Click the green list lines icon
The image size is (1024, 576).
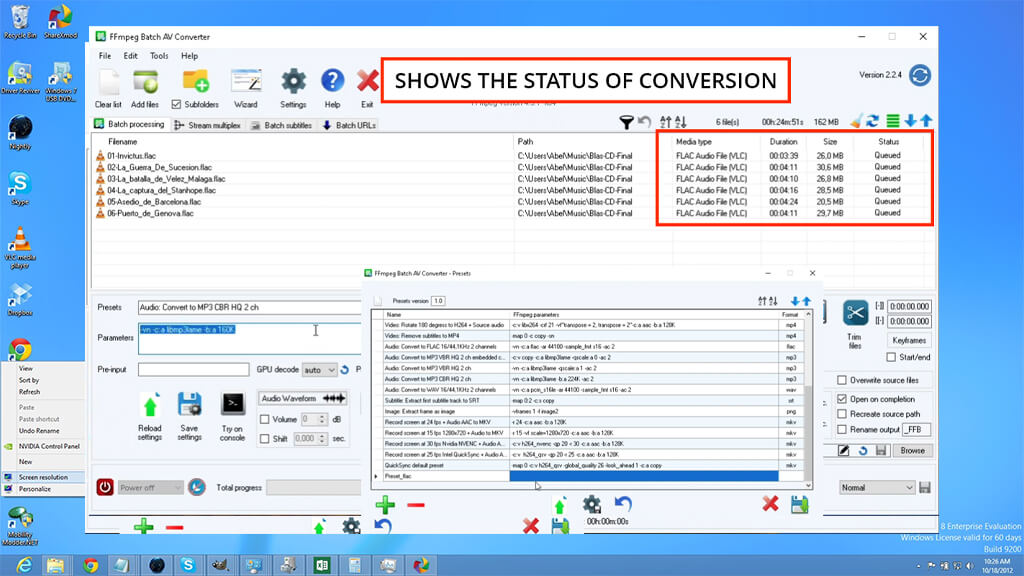[x=892, y=121]
